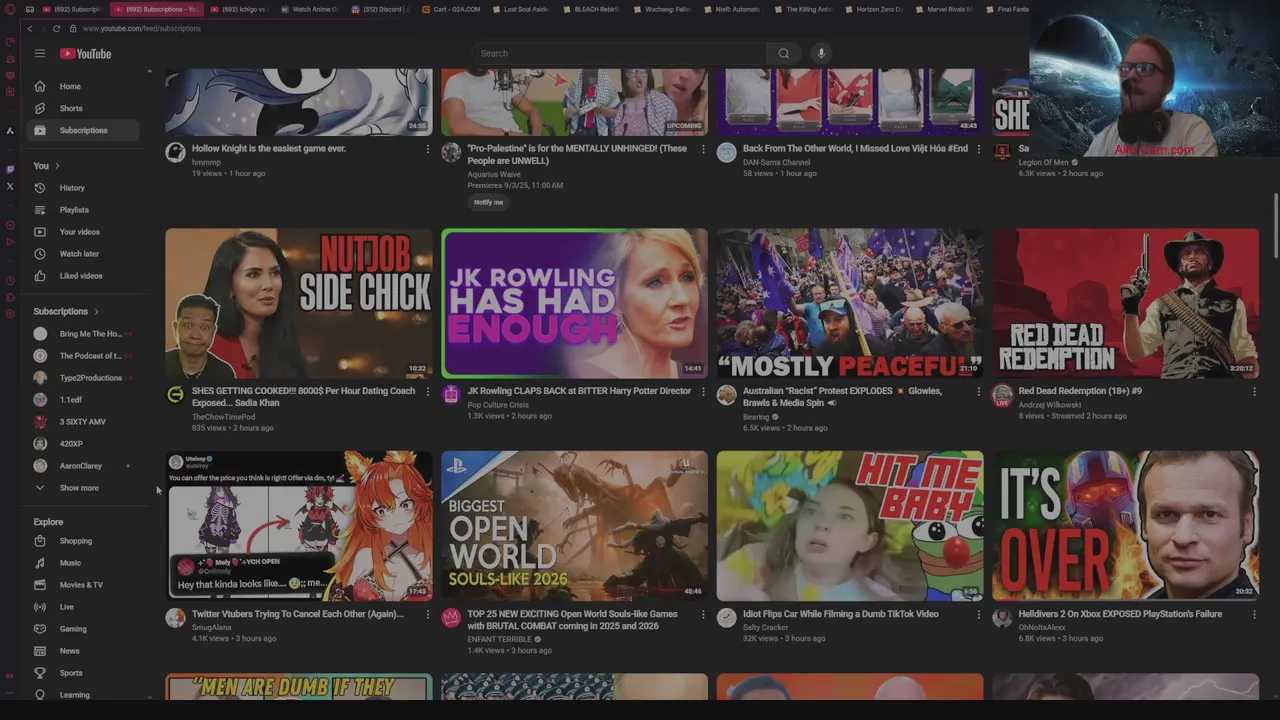Open Sports under Explore
Image resolution: width=1280 pixels, height=720 pixels.
click(x=84, y=673)
